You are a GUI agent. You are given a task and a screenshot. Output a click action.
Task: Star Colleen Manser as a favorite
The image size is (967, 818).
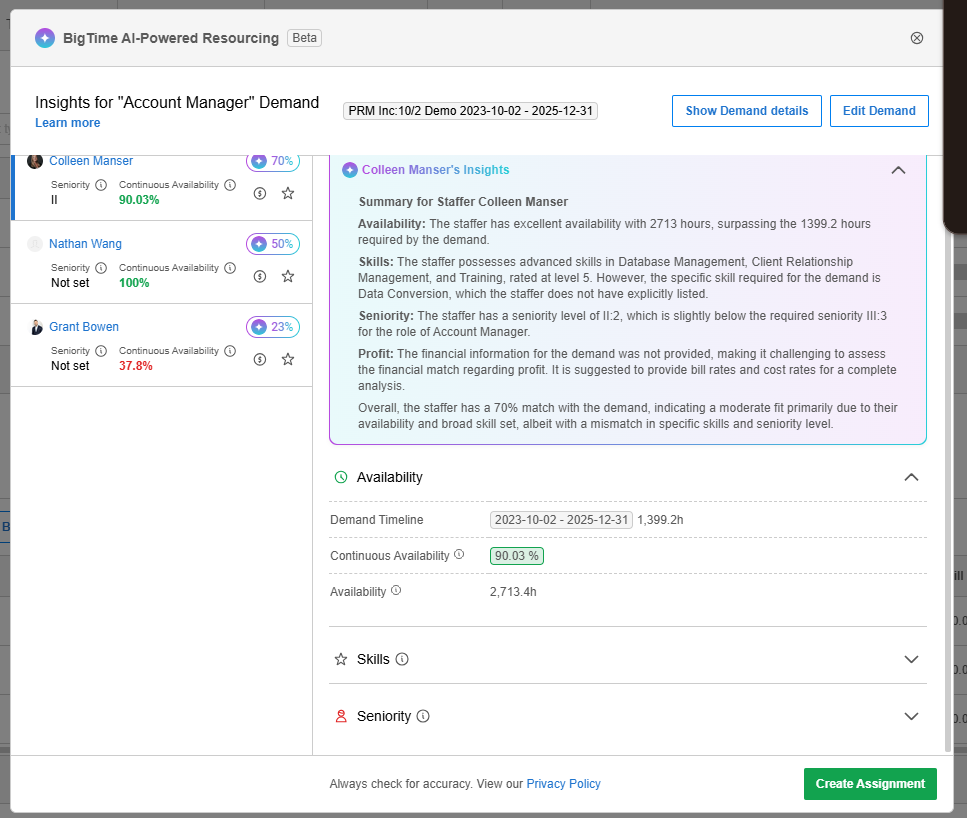click(x=288, y=193)
